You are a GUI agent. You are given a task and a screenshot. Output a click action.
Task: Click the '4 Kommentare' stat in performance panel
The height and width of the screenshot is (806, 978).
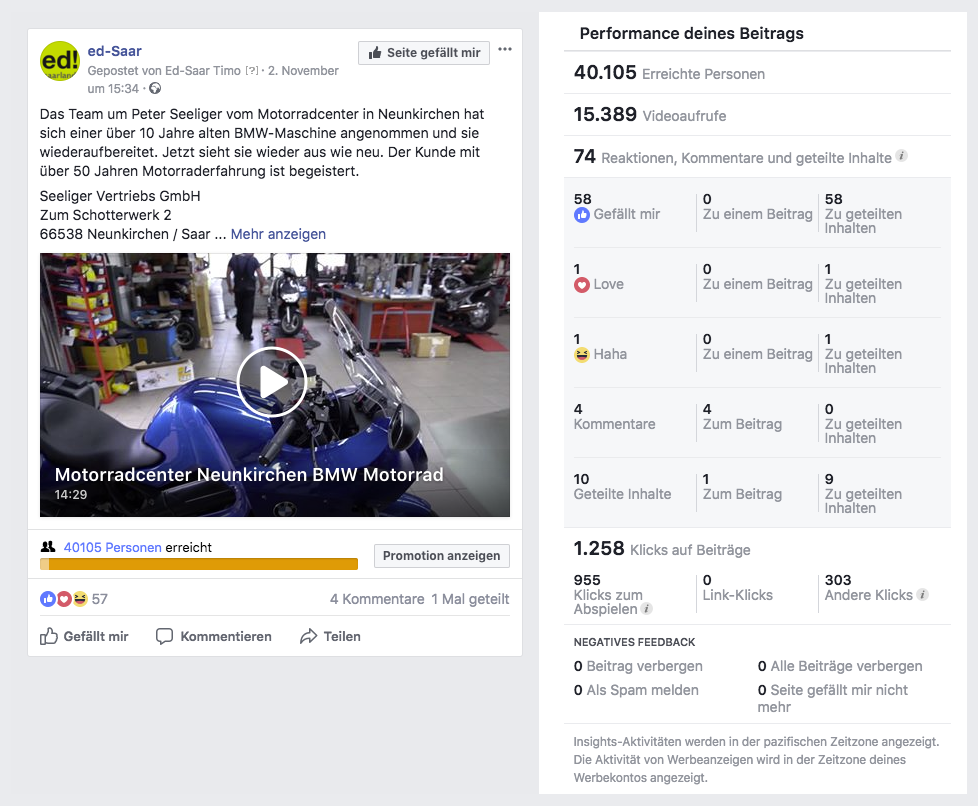tap(614, 417)
